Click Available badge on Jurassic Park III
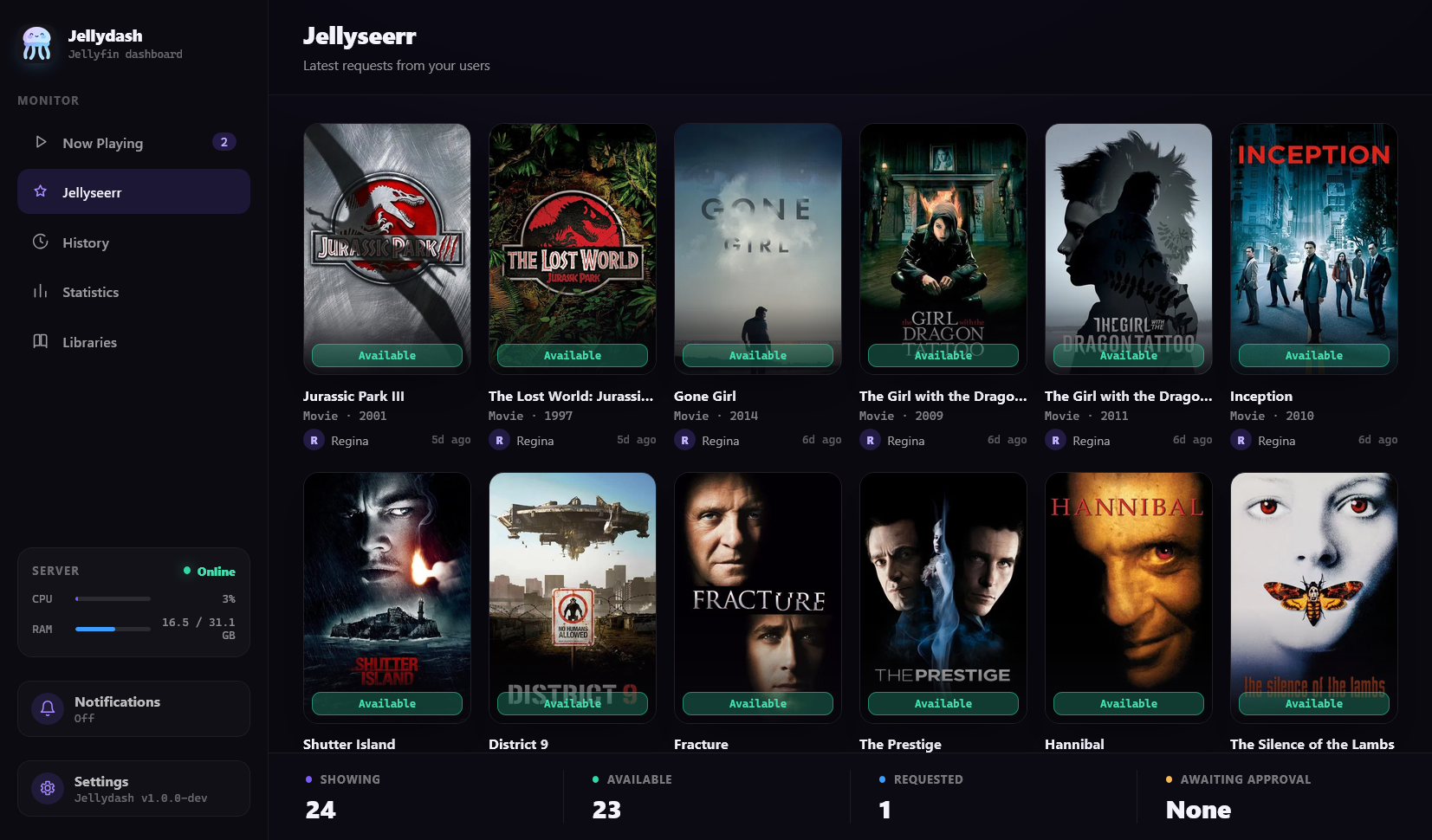Viewport: 1432px width, 840px height. (x=387, y=355)
